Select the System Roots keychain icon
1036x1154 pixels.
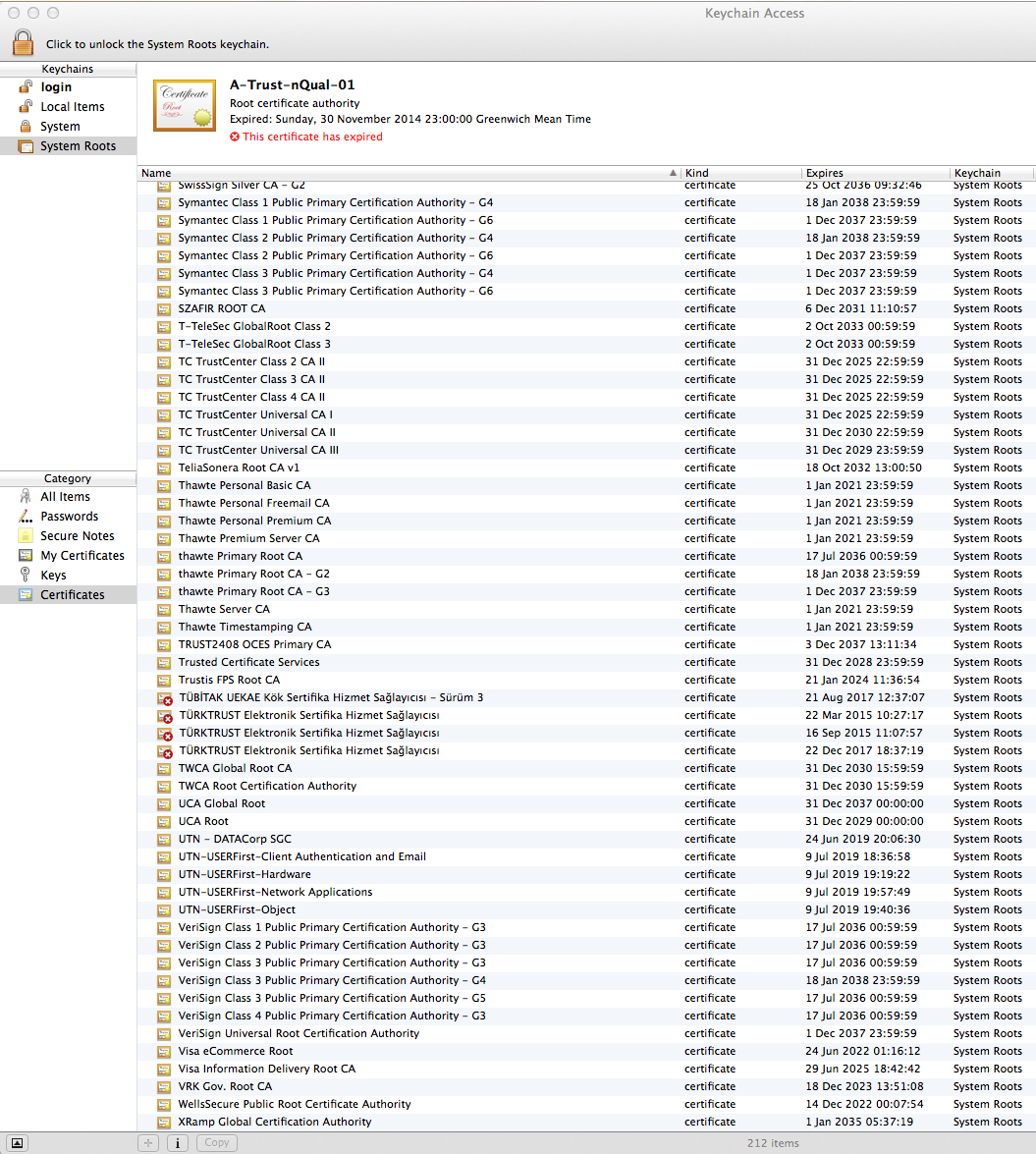pyautogui.click(x=26, y=146)
